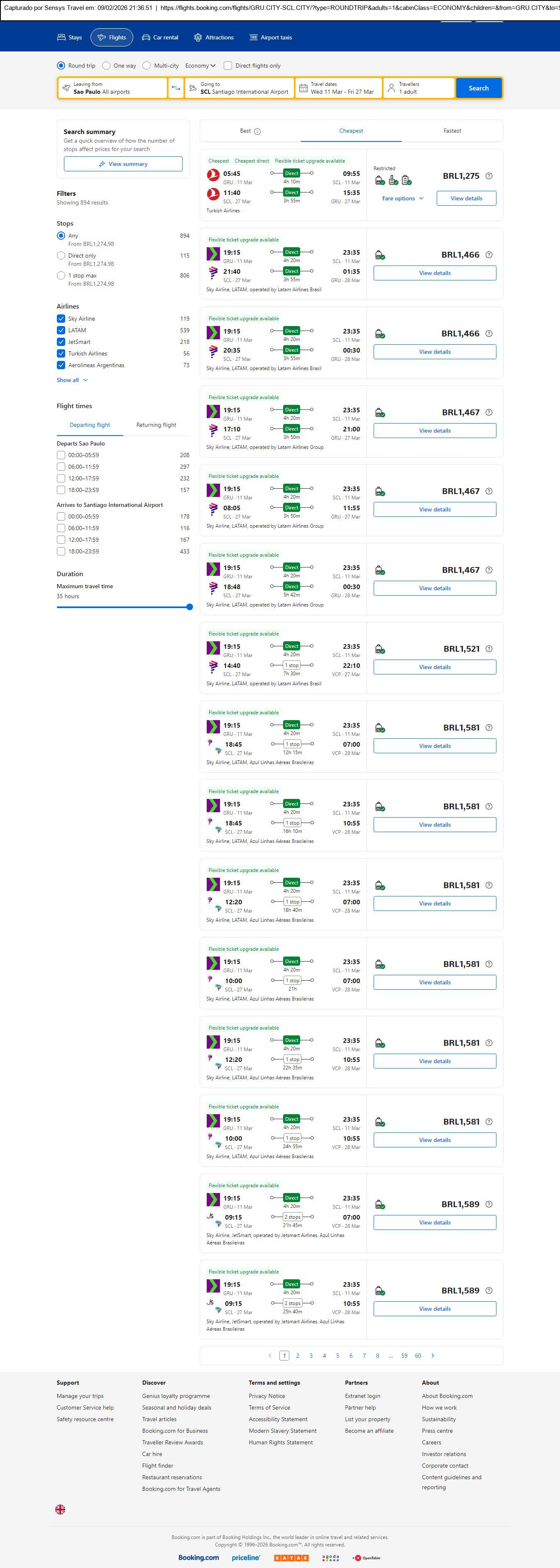Click the Maximum travel time slider handle
The image size is (560, 1568).
pyautogui.click(x=190, y=607)
